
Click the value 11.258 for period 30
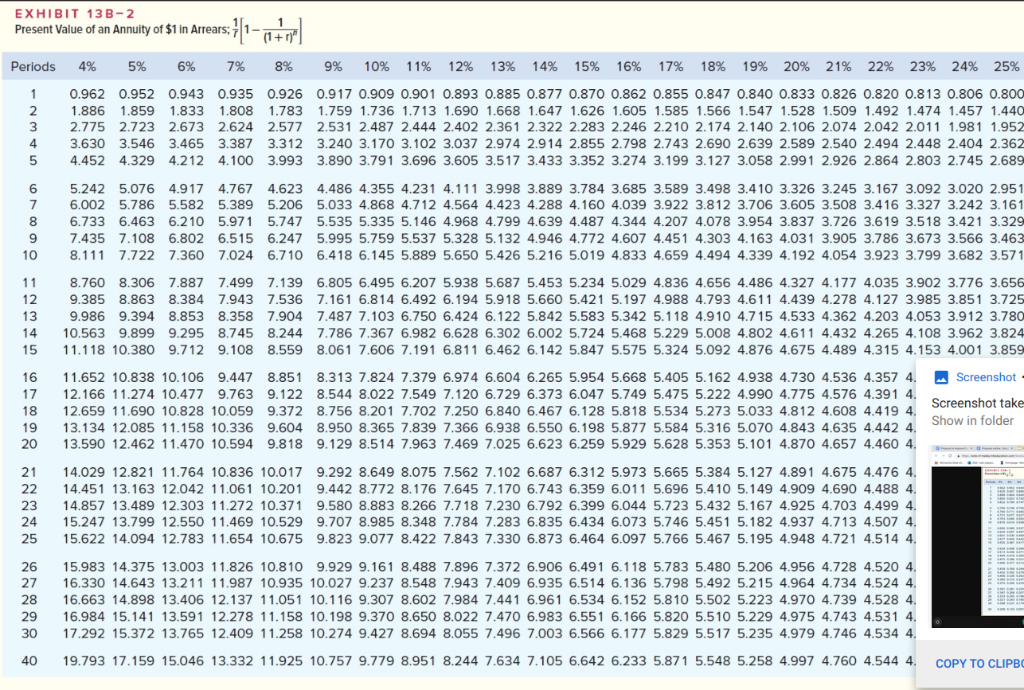284,632
